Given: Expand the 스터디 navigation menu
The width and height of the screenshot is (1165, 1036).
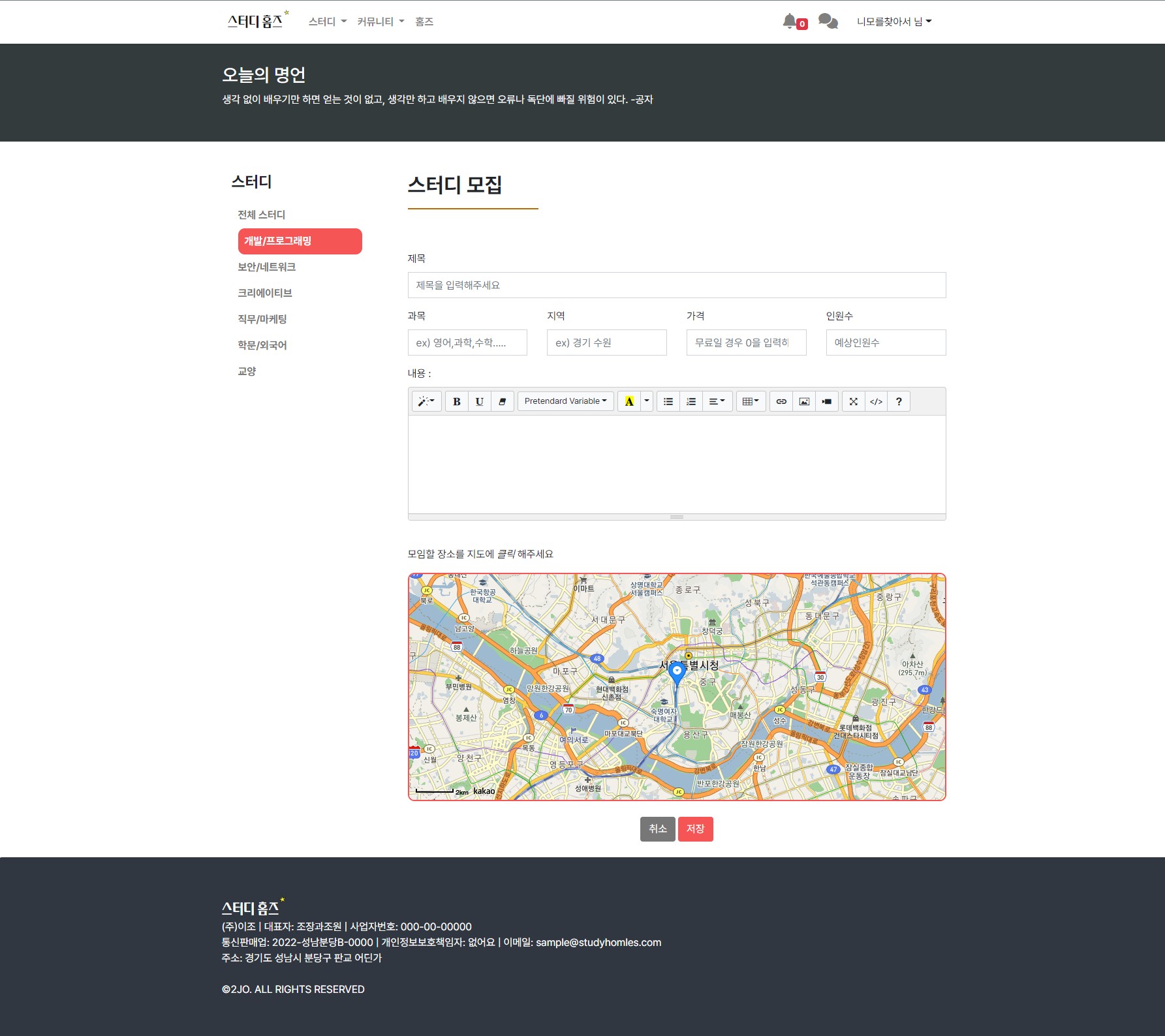Looking at the screenshot, I should [x=326, y=22].
